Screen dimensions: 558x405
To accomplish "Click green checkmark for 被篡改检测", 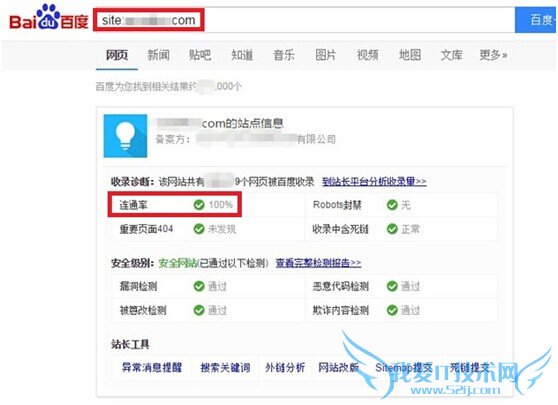I will click(199, 310).
